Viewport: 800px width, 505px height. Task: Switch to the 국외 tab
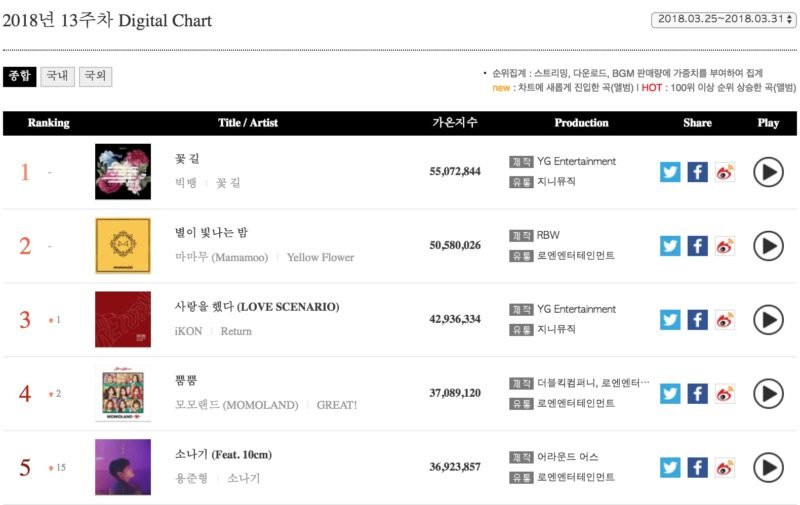point(95,76)
